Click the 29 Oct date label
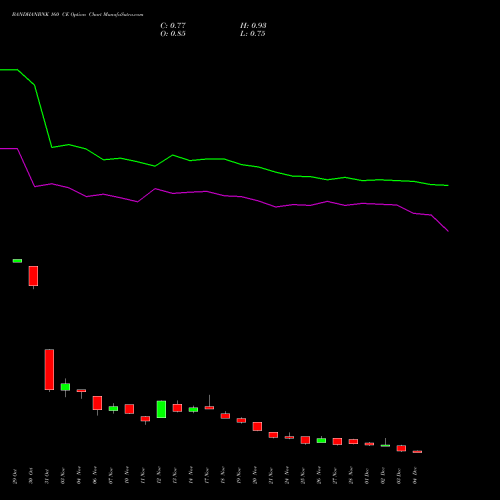 coord(15,476)
